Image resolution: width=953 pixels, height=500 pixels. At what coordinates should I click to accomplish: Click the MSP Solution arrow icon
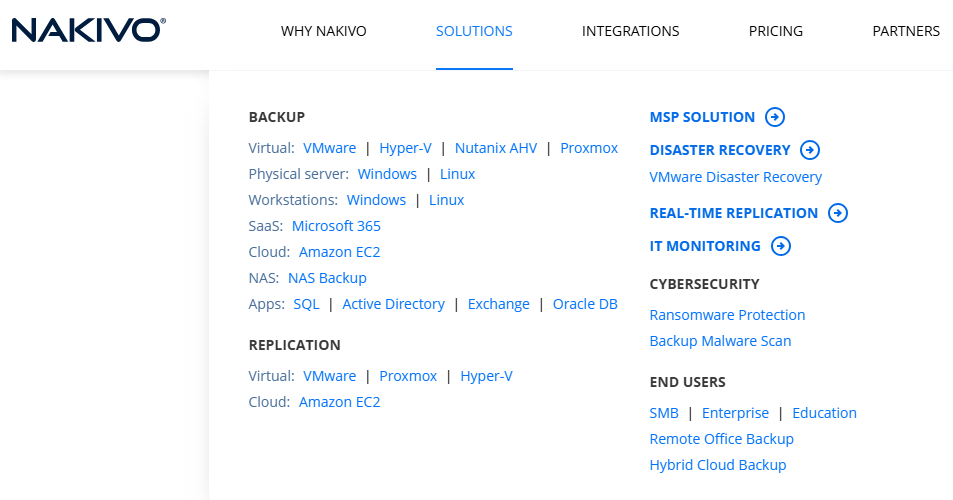tap(775, 117)
